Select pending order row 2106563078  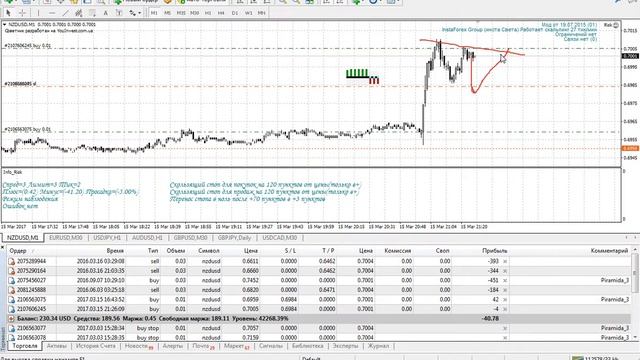(319, 338)
